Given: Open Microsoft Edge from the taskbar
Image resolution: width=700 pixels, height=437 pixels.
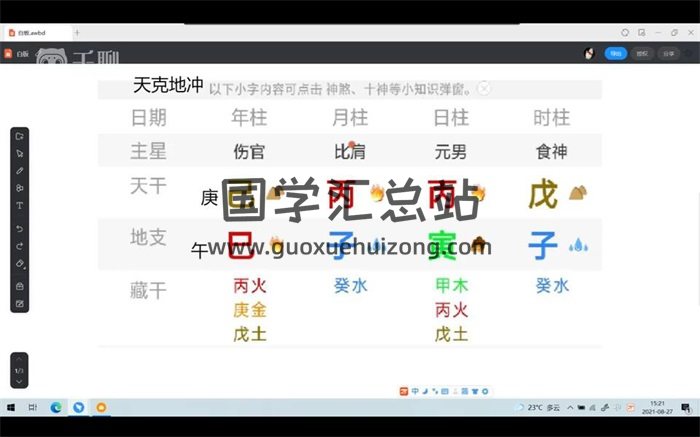Looking at the screenshot, I should pos(56,407).
